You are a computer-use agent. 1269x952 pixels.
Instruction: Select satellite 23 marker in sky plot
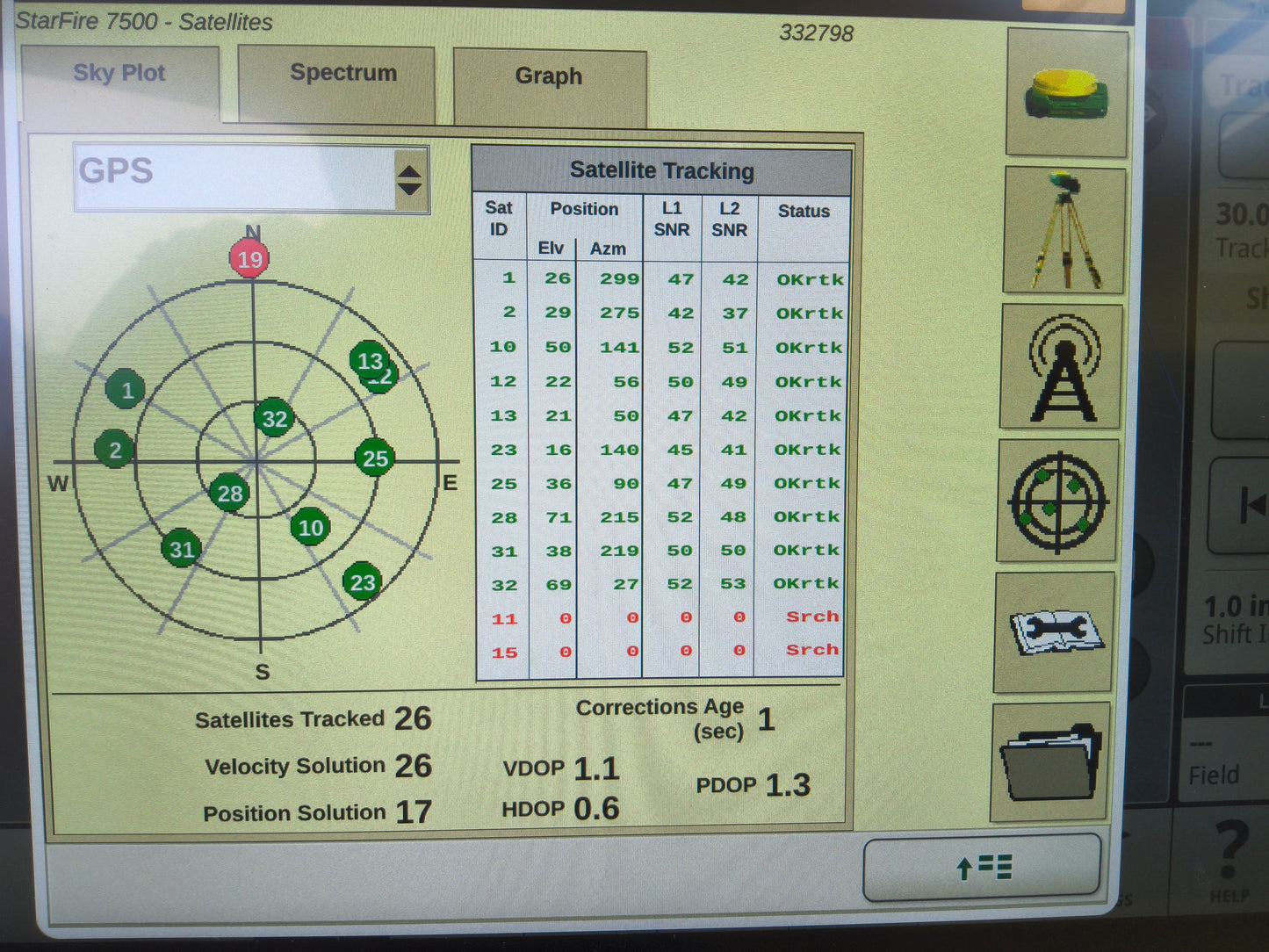tap(362, 581)
